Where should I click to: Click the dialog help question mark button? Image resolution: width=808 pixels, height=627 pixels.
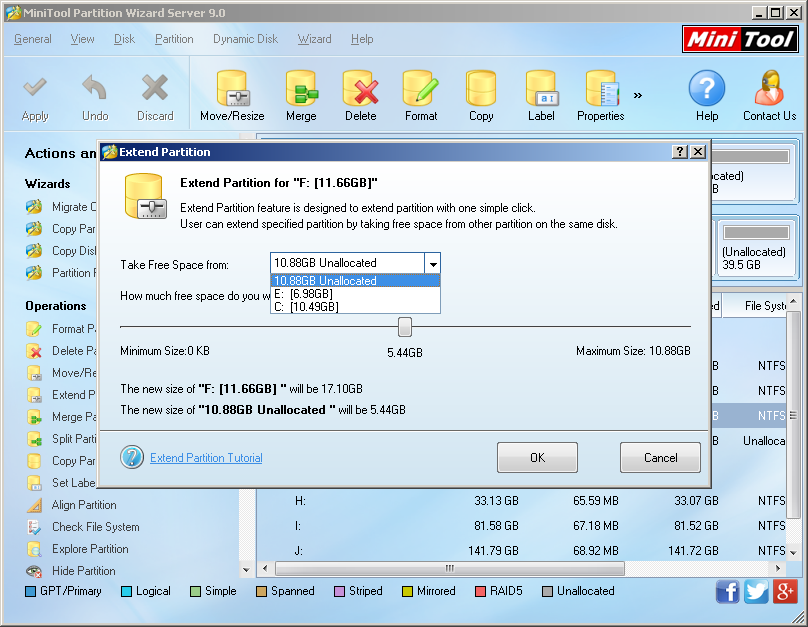pyautogui.click(x=680, y=151)
